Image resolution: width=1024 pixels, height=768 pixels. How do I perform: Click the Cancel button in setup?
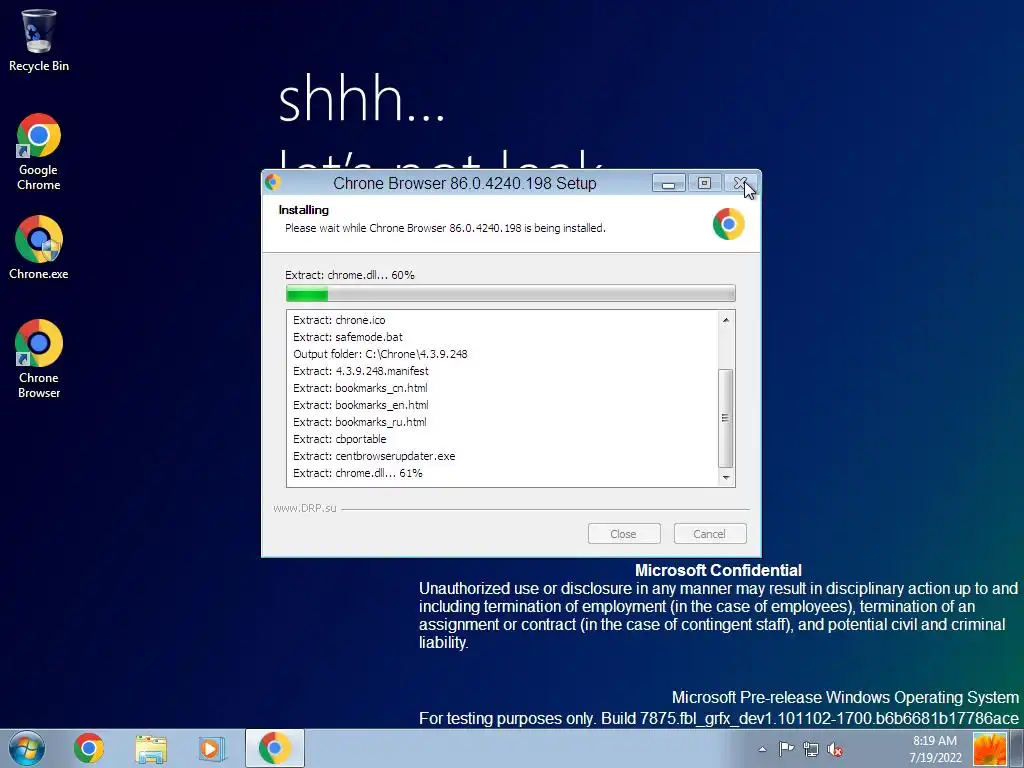(x=710, y=534)
